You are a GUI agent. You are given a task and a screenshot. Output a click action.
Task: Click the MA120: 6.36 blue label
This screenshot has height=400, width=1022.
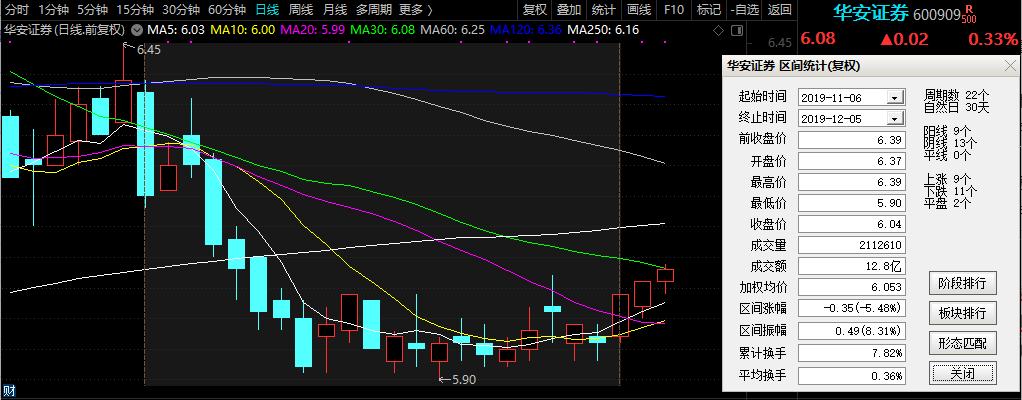click(525, 30)
